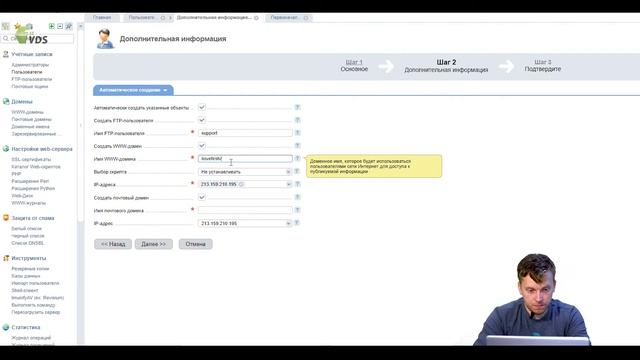This screenshot has width=640, height=360.
Task: Focus the Имя WWW-домена input field
Action: 245,158
